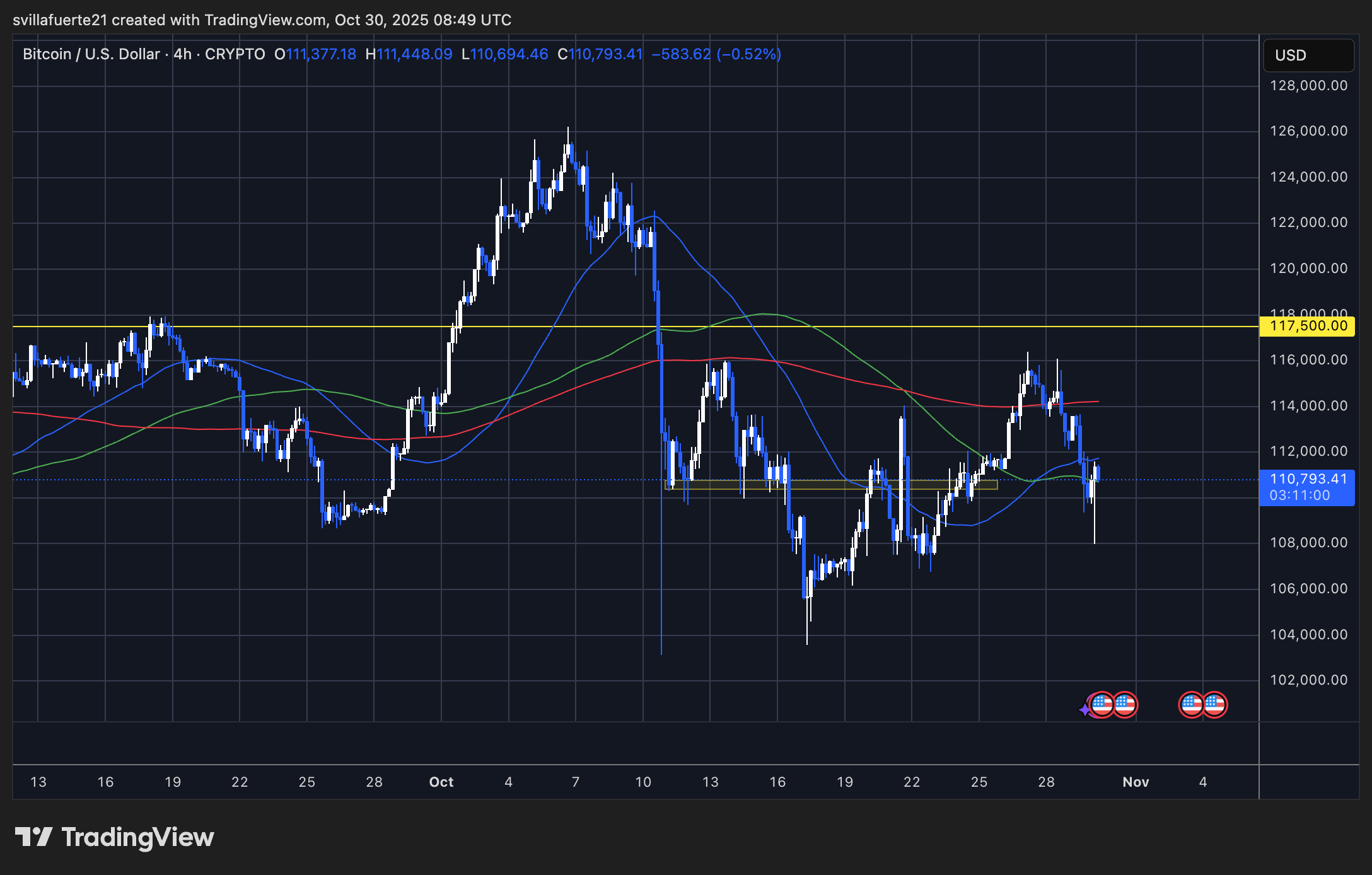Click the third US flag economic event
Image resolution: width=1372 pixels, height=875 pixels.
[x=1191, y=704]
